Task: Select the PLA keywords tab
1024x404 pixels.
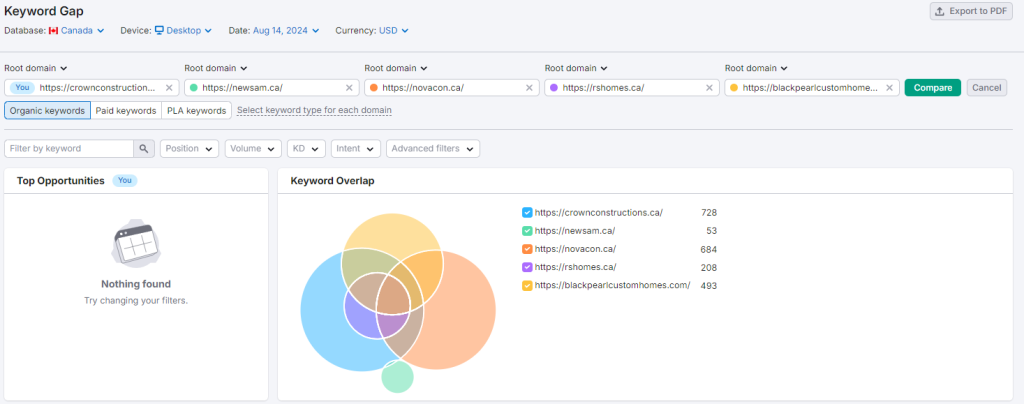Action: 197,110
